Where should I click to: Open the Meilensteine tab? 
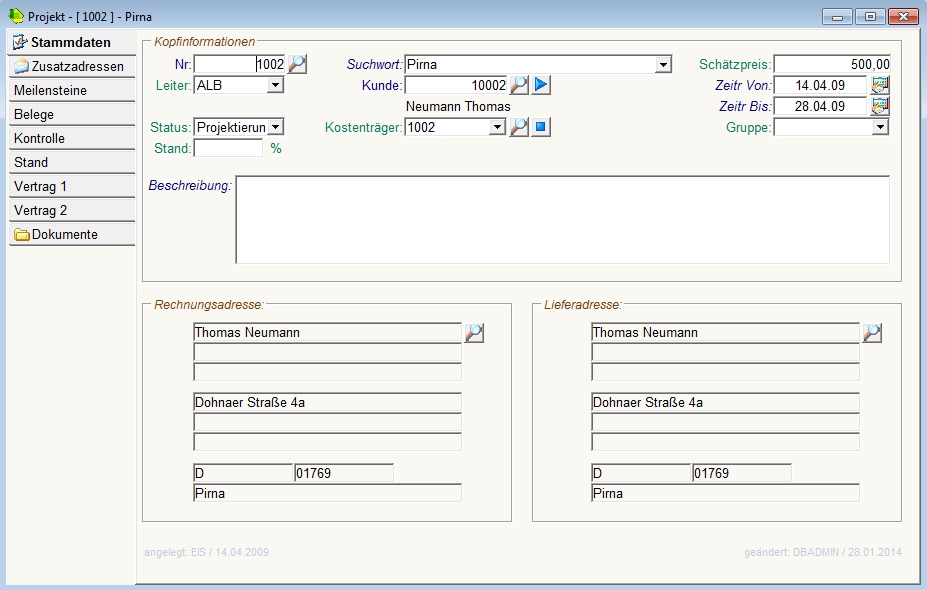[x=71, y=91]
